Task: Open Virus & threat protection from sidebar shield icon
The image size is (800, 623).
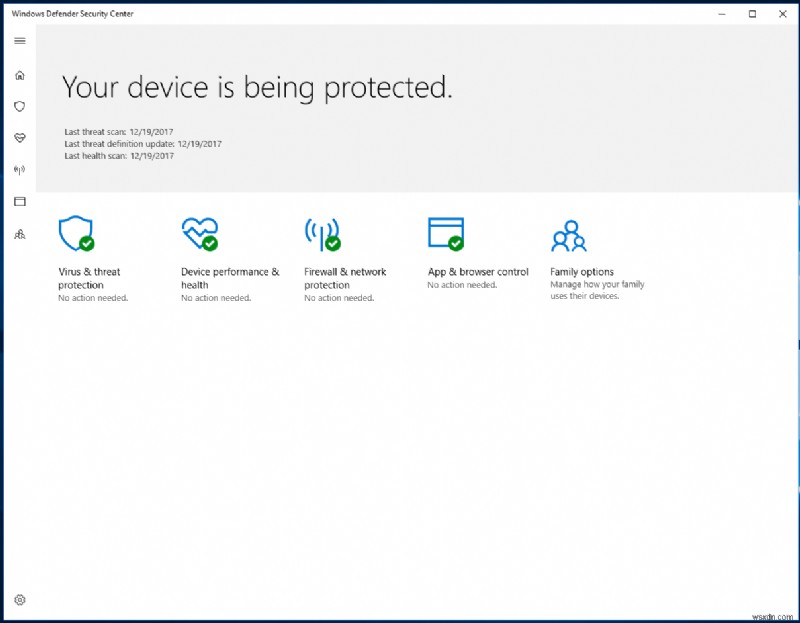Action: pyautogui.click(x=18, y=106)
